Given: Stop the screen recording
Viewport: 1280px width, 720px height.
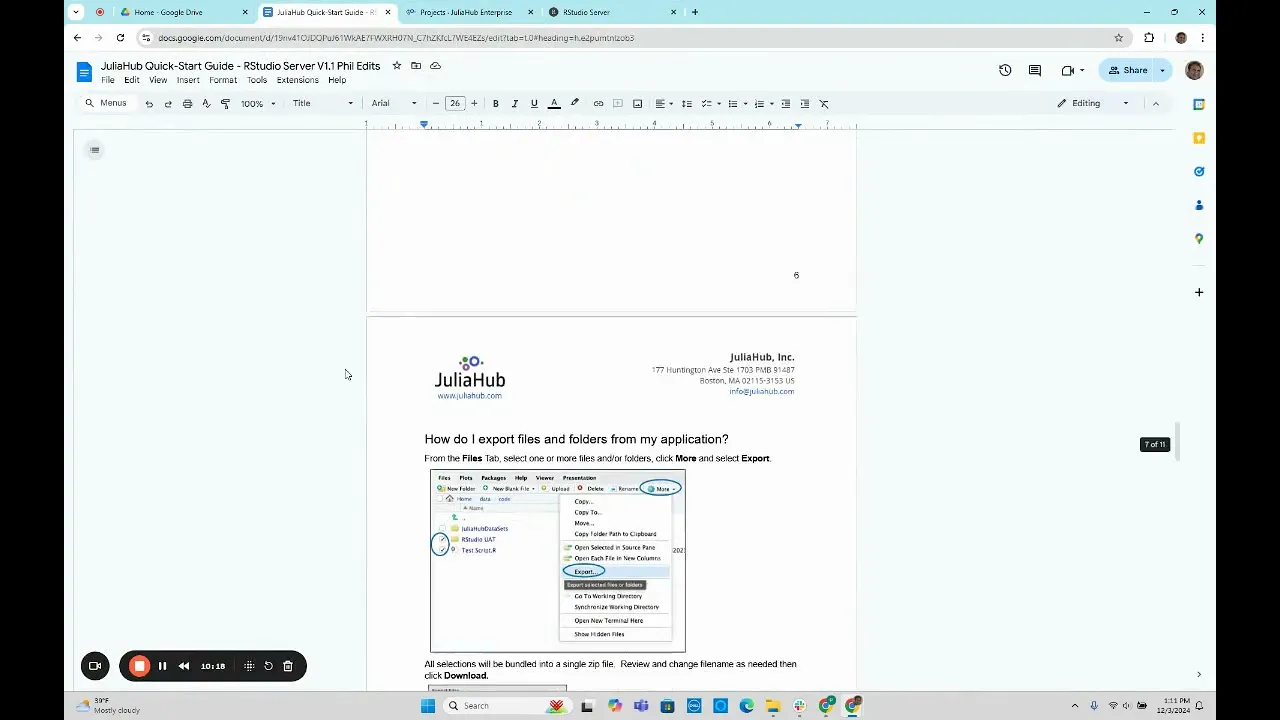Looking at the screenshot, I should (x=139, y=666).
